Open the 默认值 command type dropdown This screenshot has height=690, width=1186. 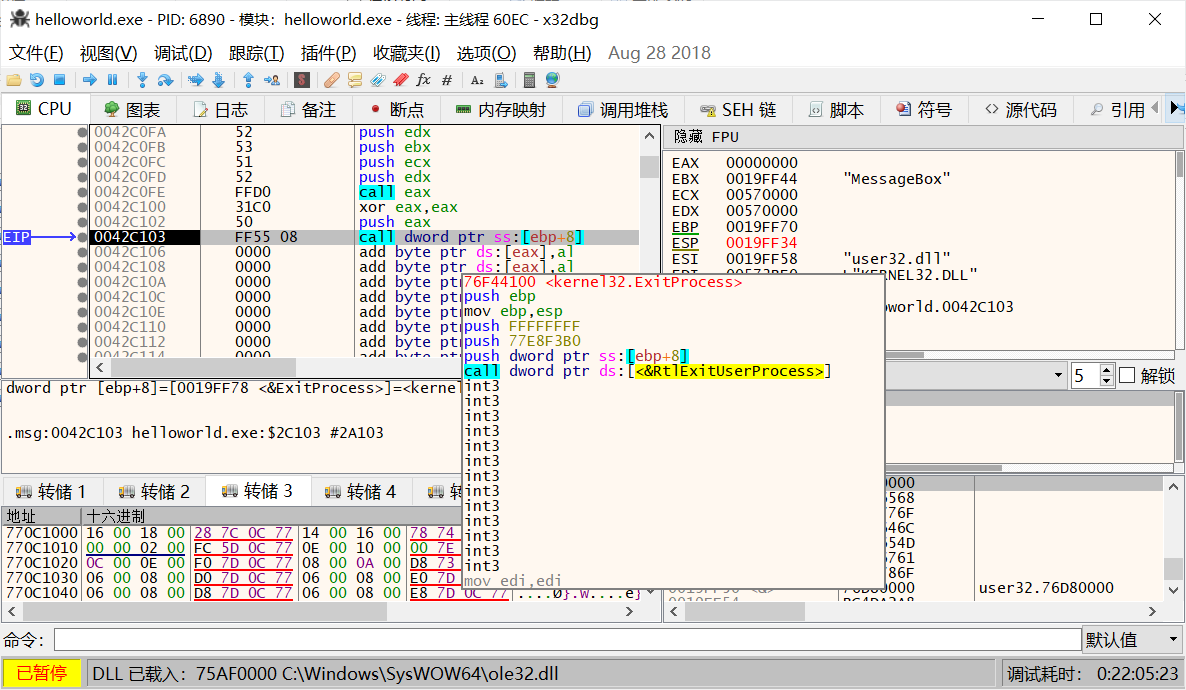[1132, 640]
